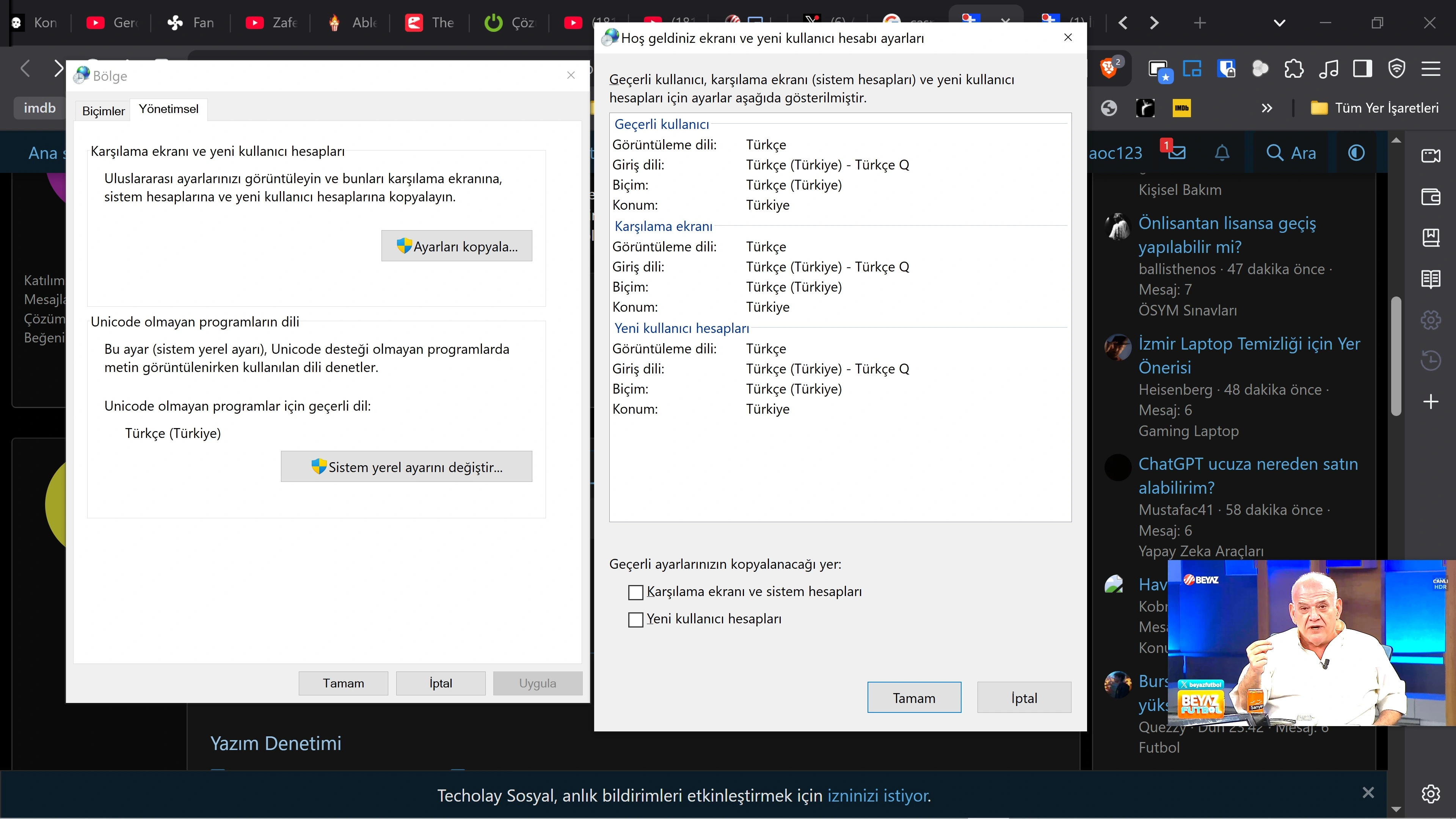Open Brave Shields lion icon

click(1108, 69)
